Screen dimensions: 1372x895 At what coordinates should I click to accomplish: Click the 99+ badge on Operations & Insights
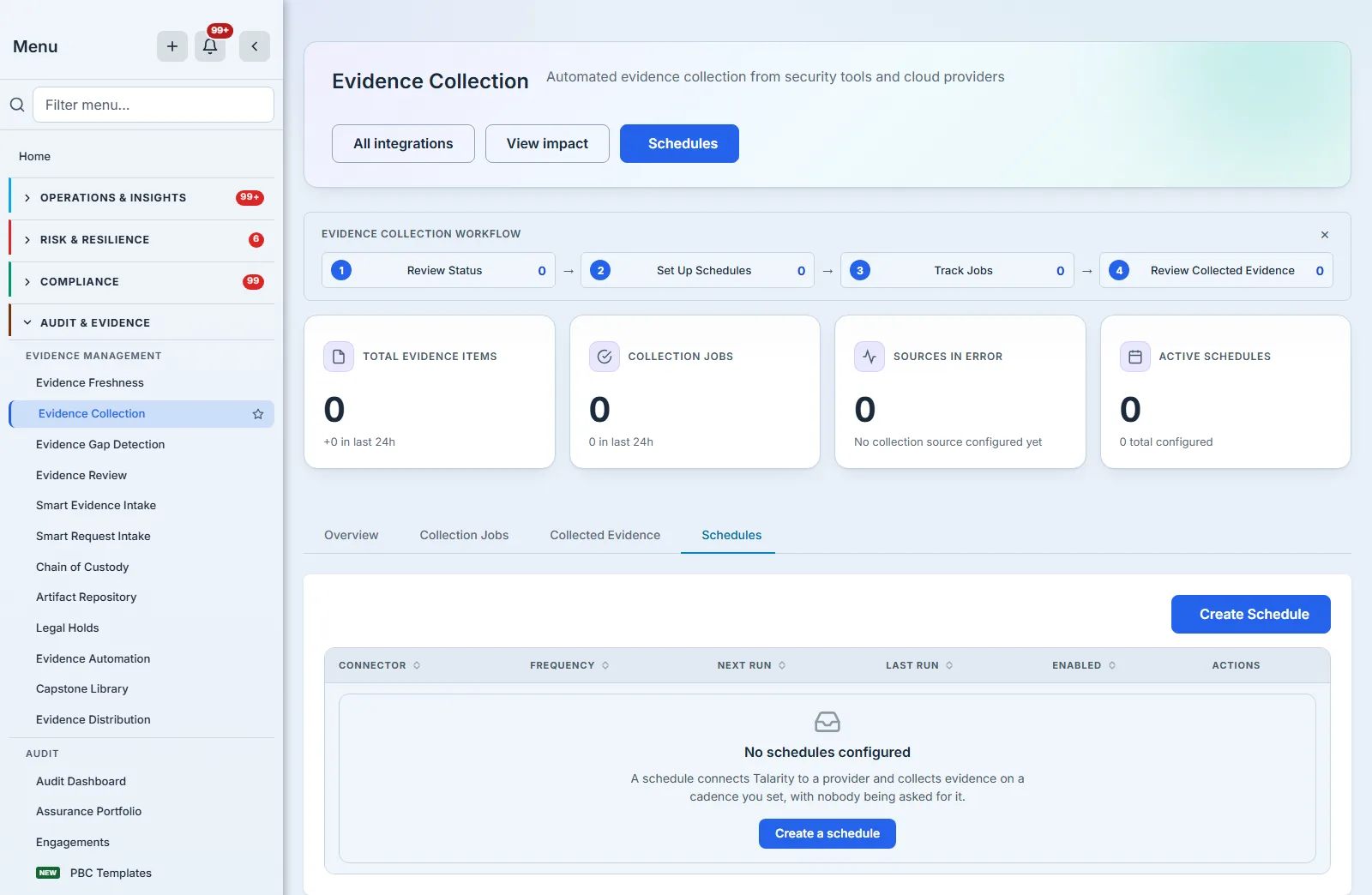pos(250,198)
